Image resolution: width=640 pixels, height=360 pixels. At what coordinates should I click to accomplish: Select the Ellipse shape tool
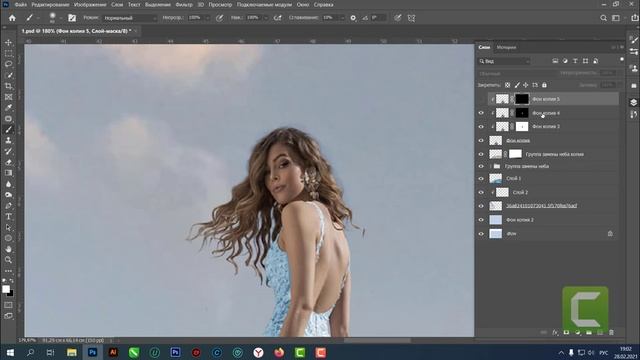point(8,238)
